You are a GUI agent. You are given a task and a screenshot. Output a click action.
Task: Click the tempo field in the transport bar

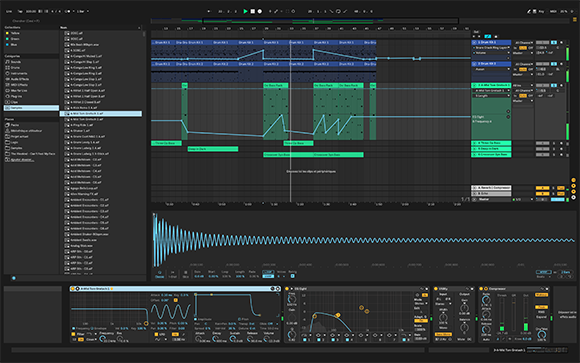31,11
